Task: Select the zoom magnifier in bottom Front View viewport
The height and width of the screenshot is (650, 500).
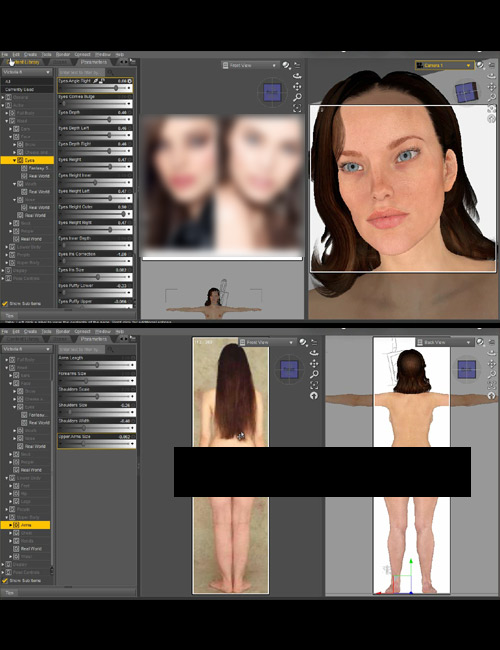Action: tap(314, 374)
